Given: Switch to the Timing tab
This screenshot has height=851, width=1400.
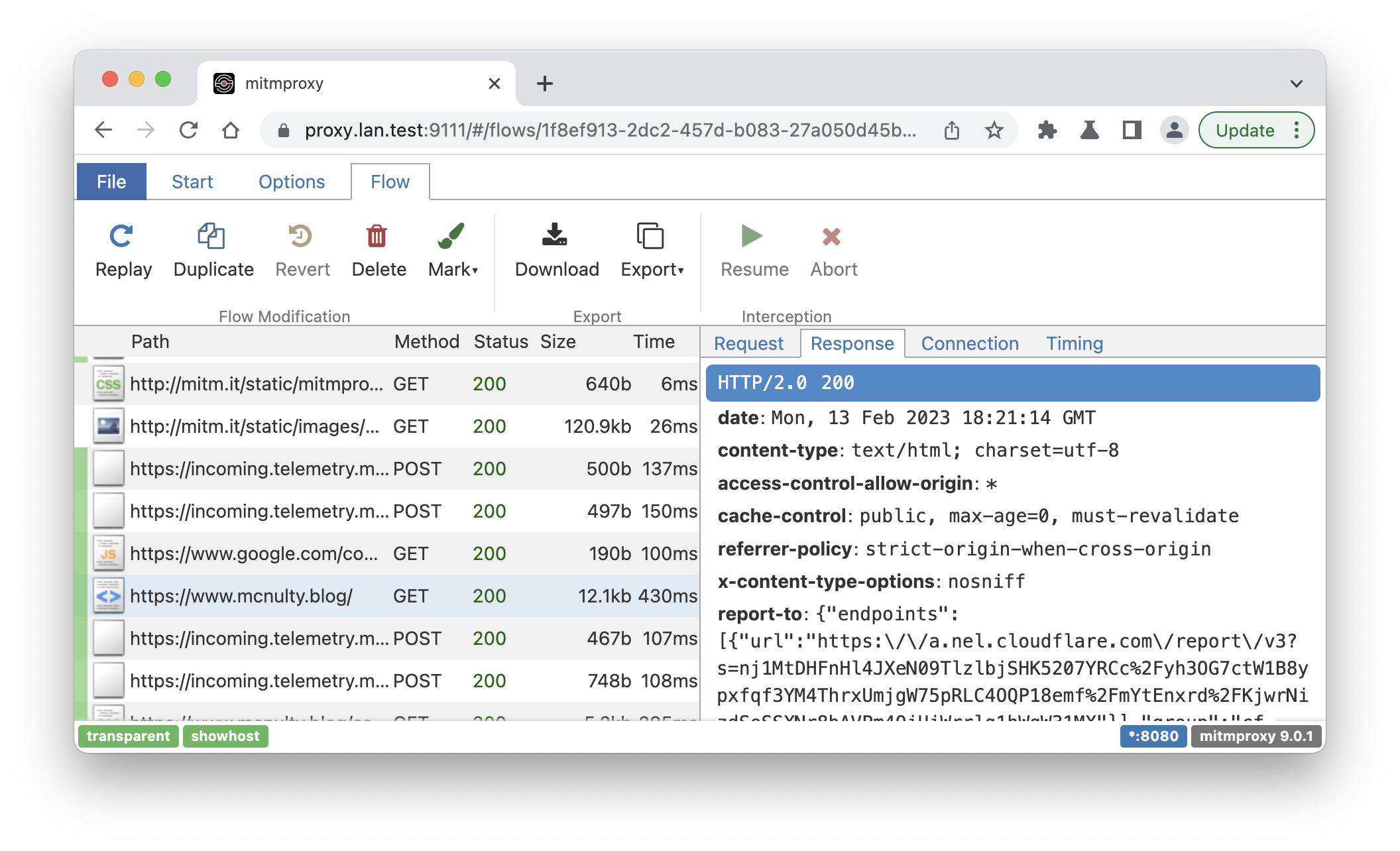Looking at the screenshot, I should [x=1075, y=343].
